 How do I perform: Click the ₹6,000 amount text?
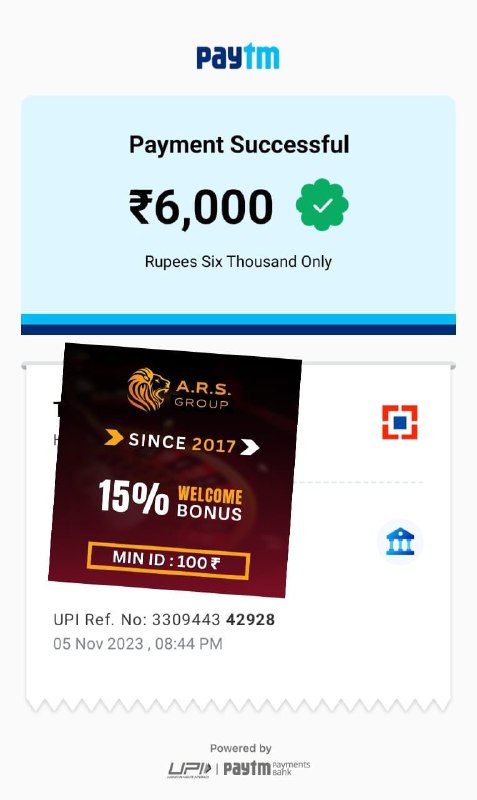click(x=201, y=207)
